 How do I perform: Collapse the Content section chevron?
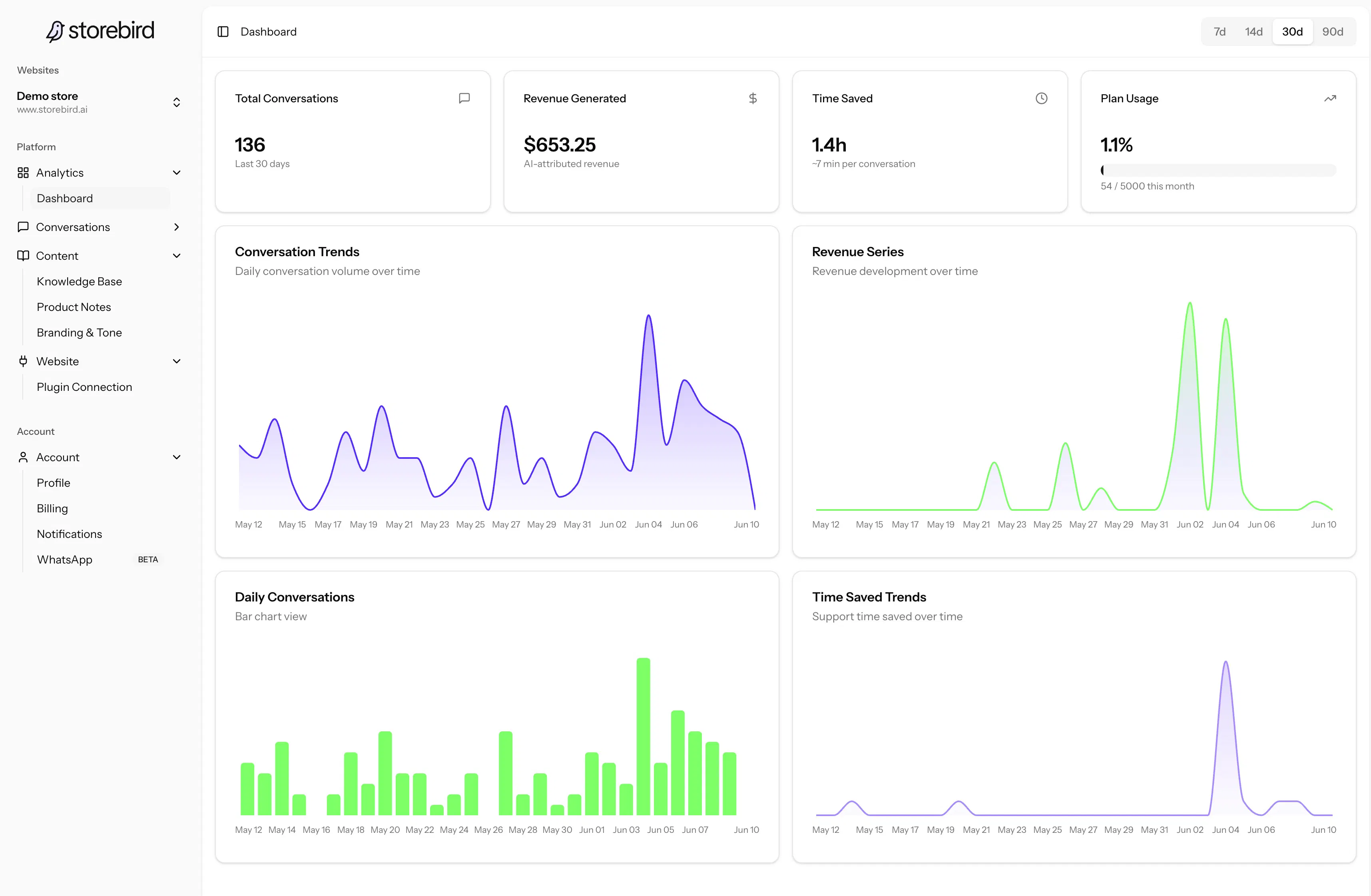(177, 256)
